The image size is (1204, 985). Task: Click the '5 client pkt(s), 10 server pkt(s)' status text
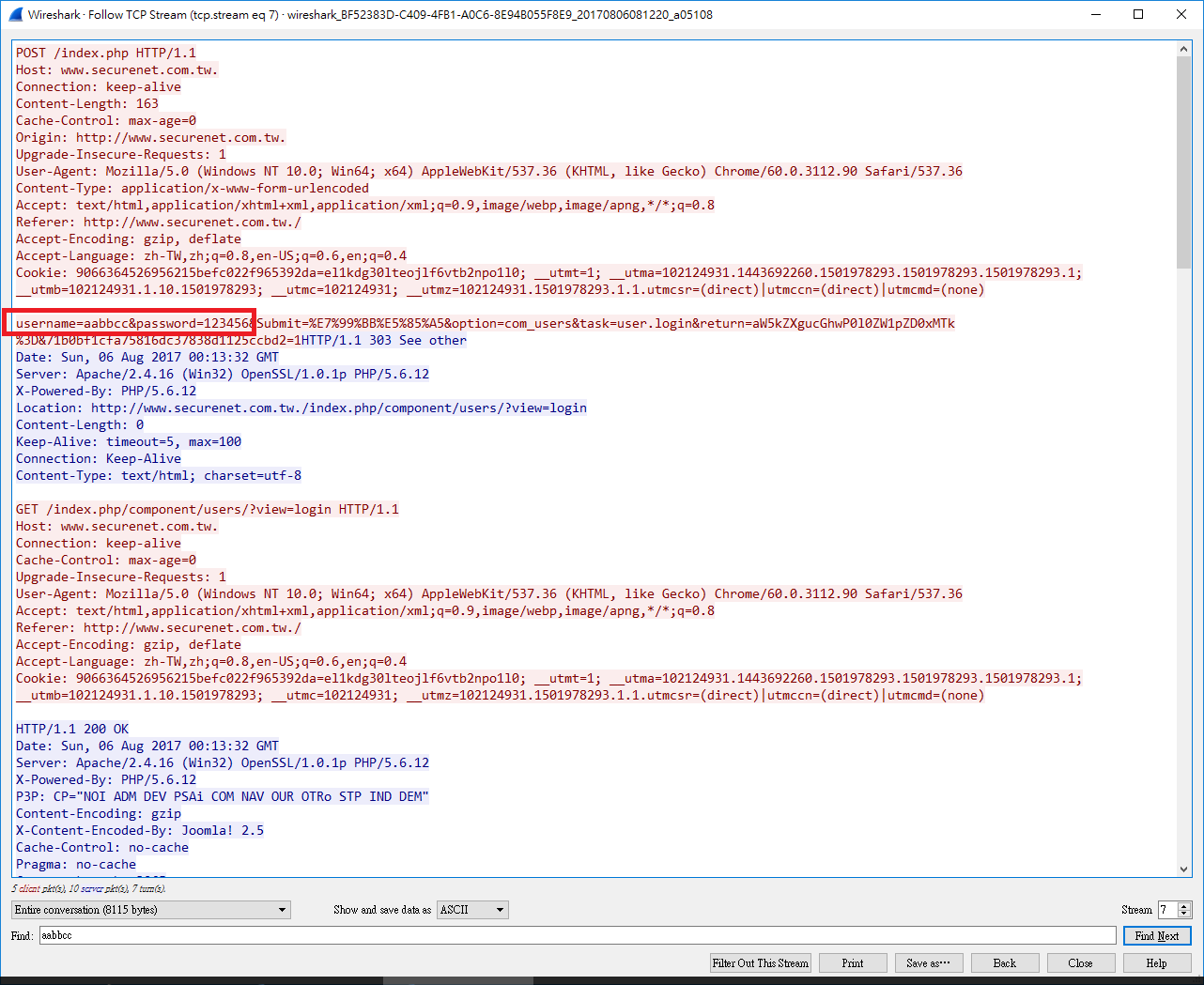[88, 888]
